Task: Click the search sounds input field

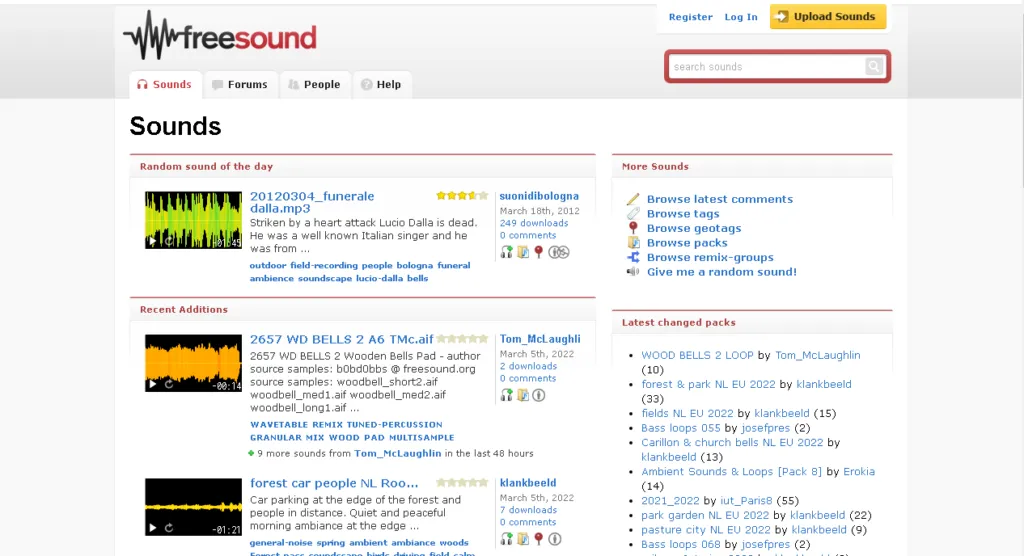Action: [767, 67]
